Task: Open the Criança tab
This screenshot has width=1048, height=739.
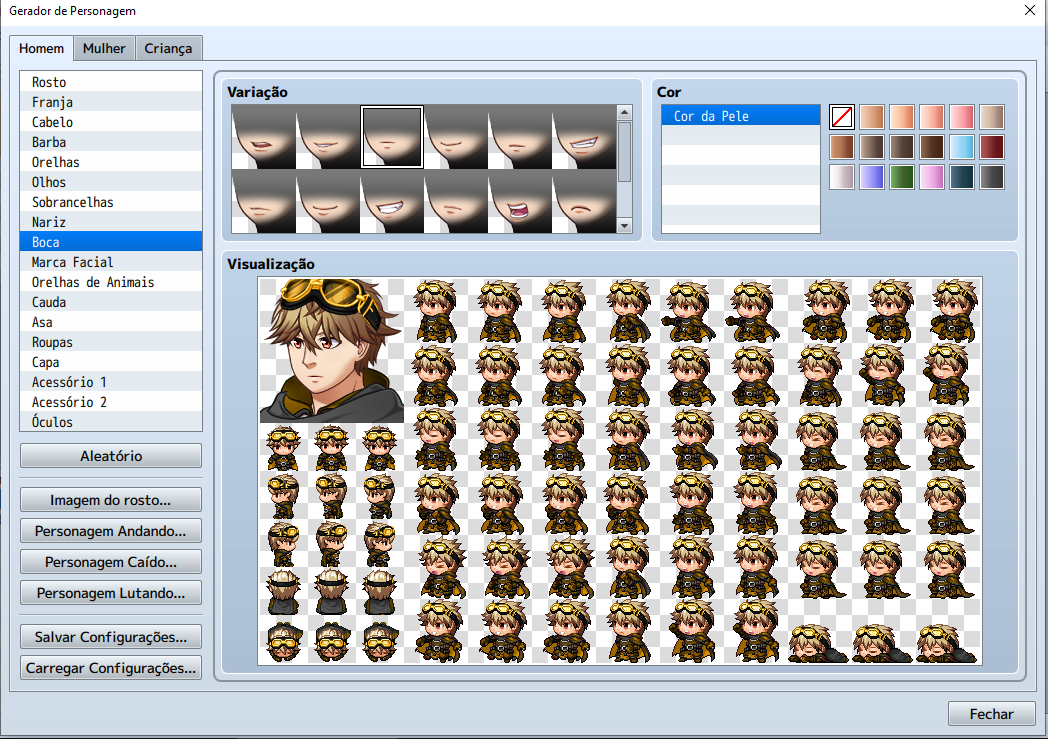Action: point(168,47)
